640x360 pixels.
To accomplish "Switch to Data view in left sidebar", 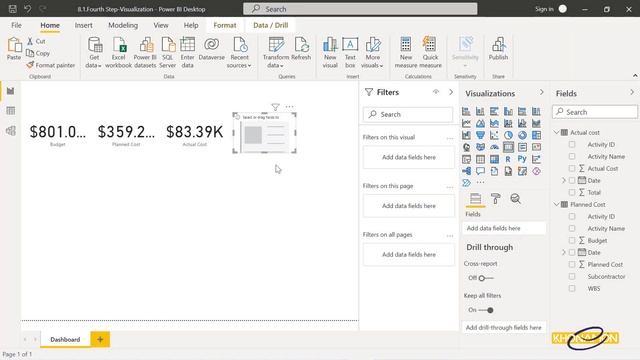I will (11, 111).
